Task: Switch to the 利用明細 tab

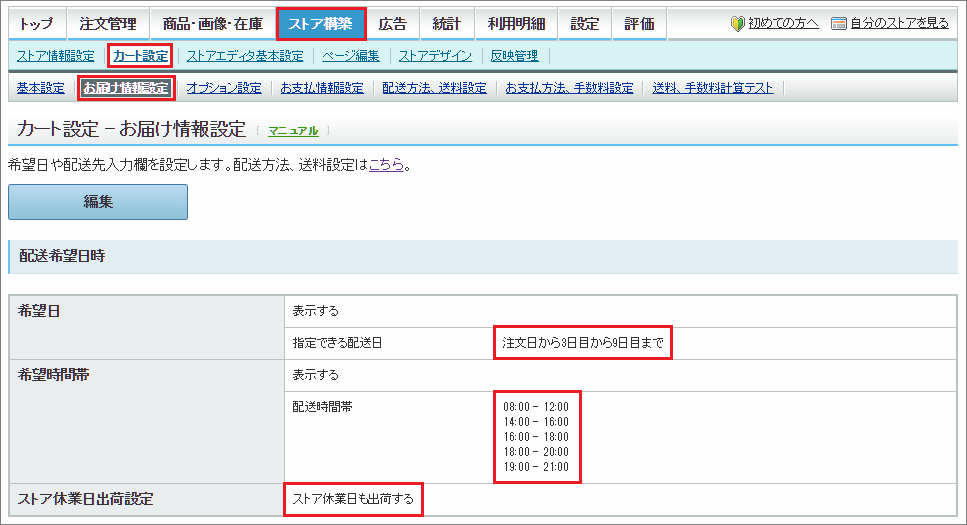Action: [x=516, y=24]
